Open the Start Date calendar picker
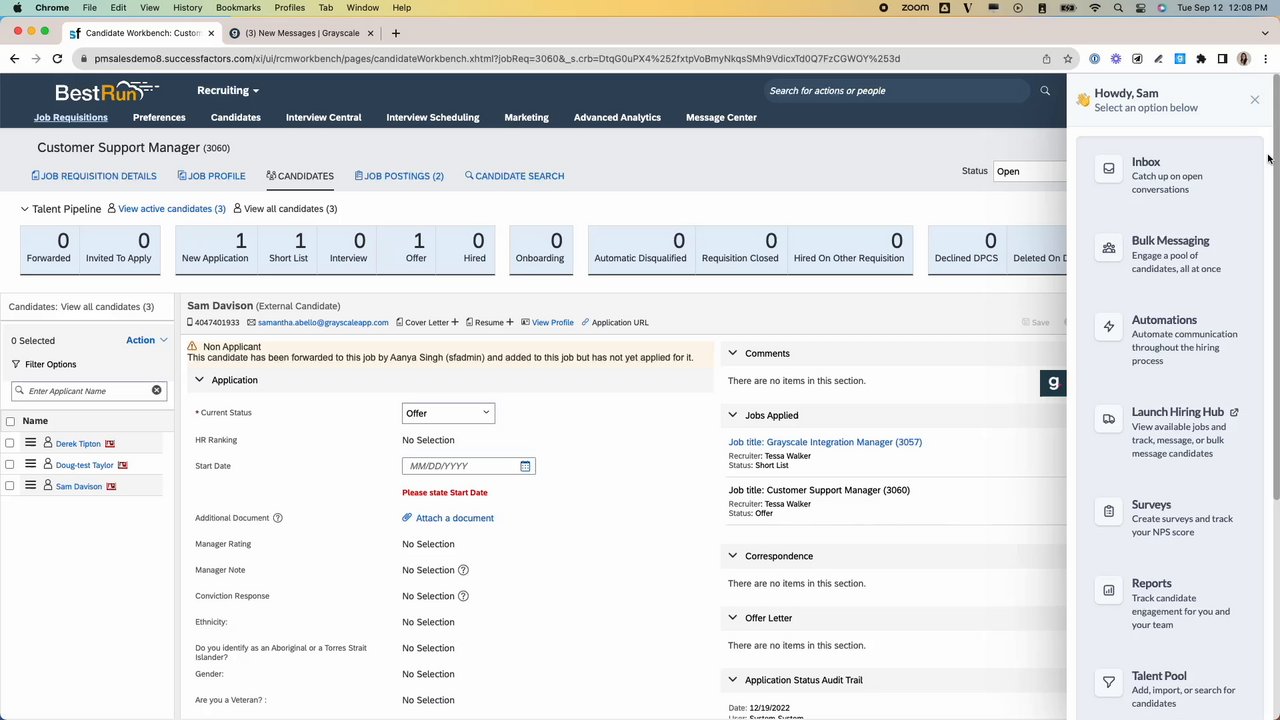Viewport: 1280px width, 720px height. 525,466
